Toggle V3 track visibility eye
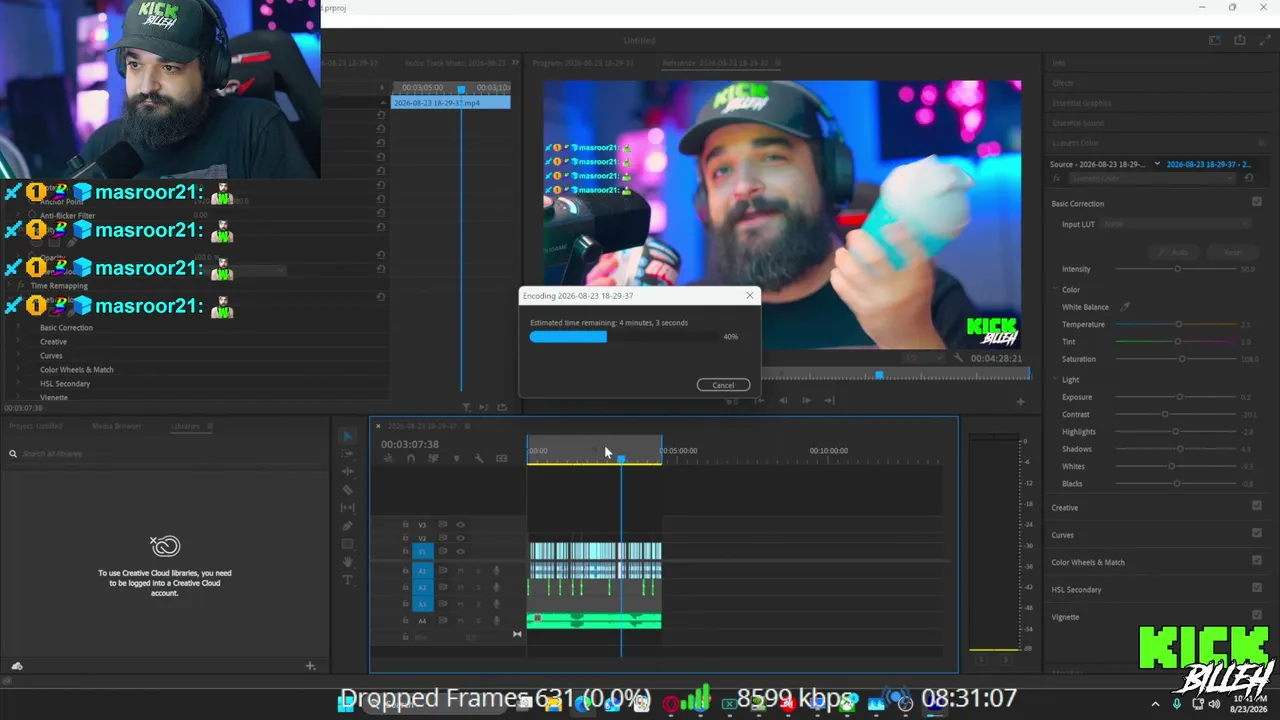1280x720 pixels. pyautogui.click(x=461, y=524)
